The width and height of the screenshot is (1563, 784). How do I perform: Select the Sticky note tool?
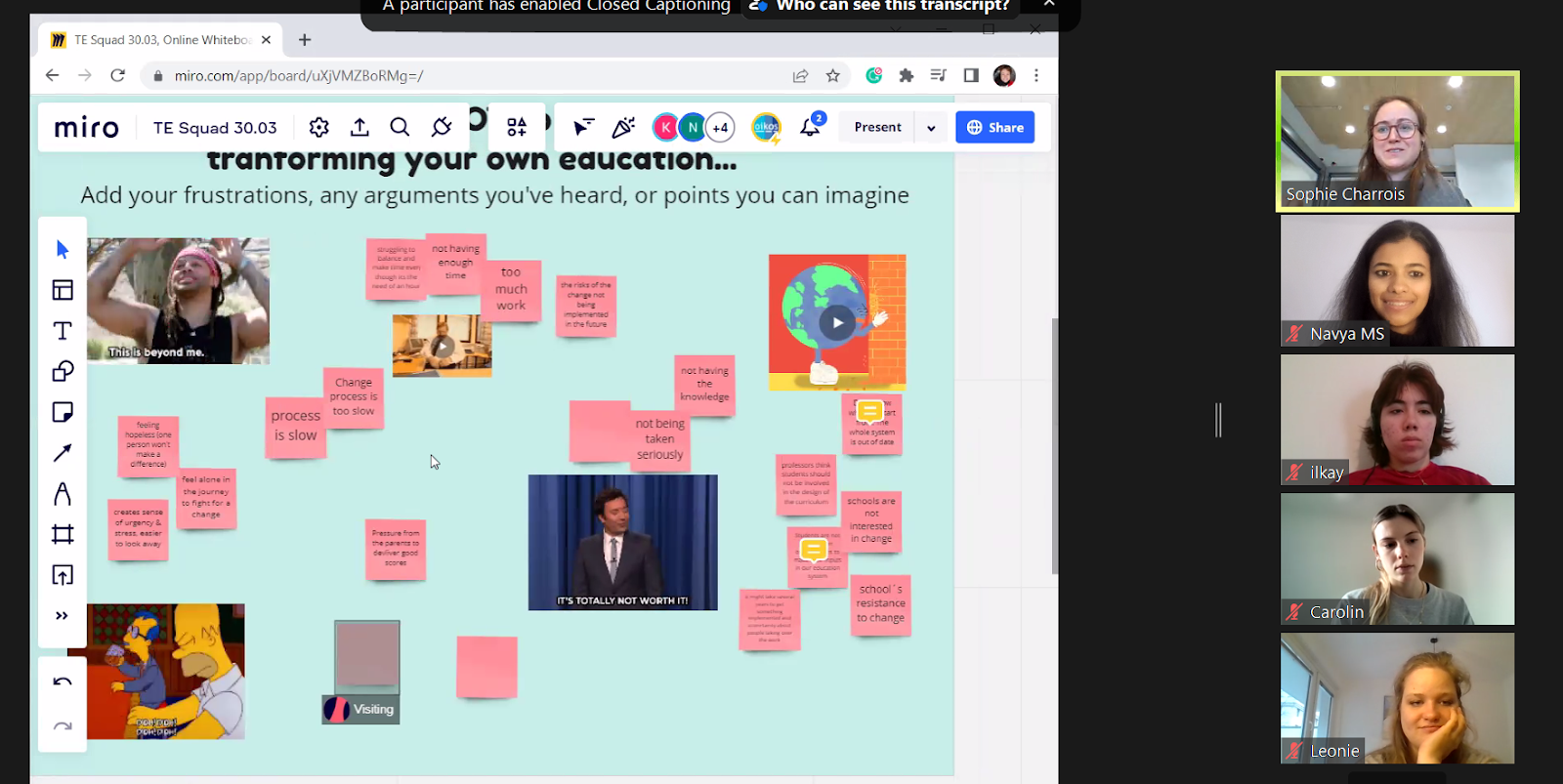(63, 412)
